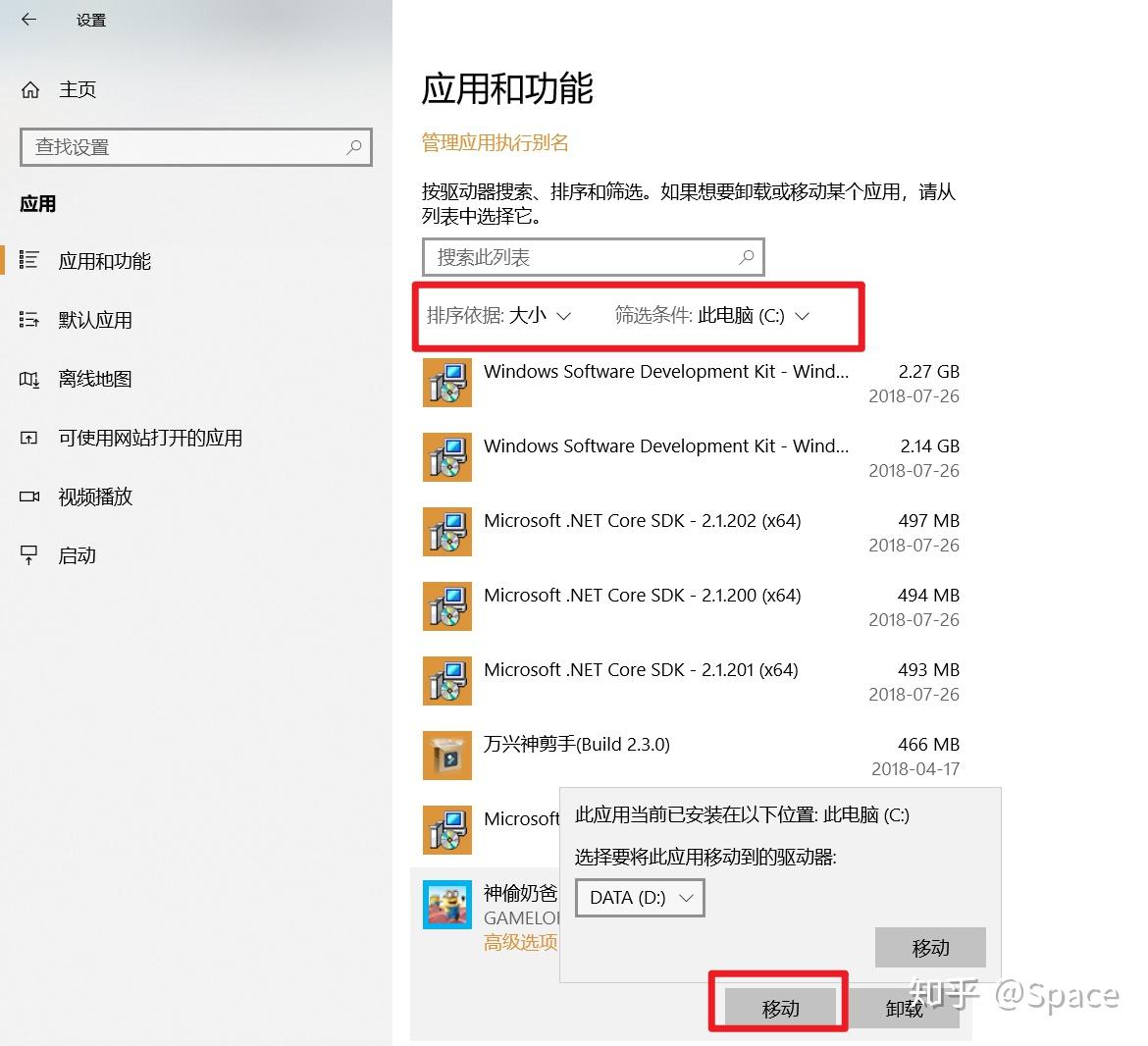Click the .NET Core SDK 2.1.202 icon
The image size is (1148, 1046).
click(447, 532)
